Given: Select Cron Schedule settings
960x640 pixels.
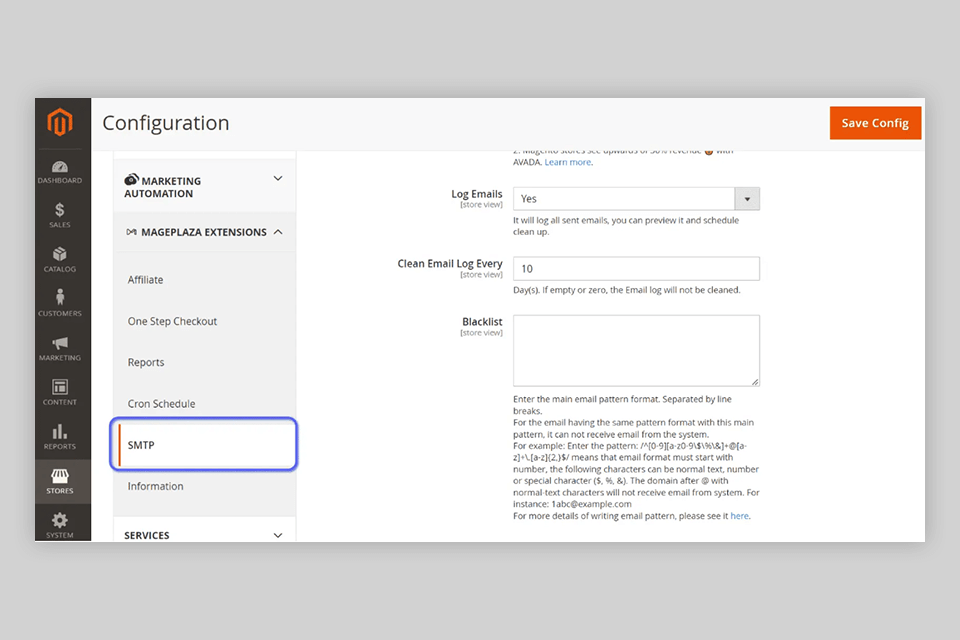Looking at the screenshot, I should (x=161, y=404).
